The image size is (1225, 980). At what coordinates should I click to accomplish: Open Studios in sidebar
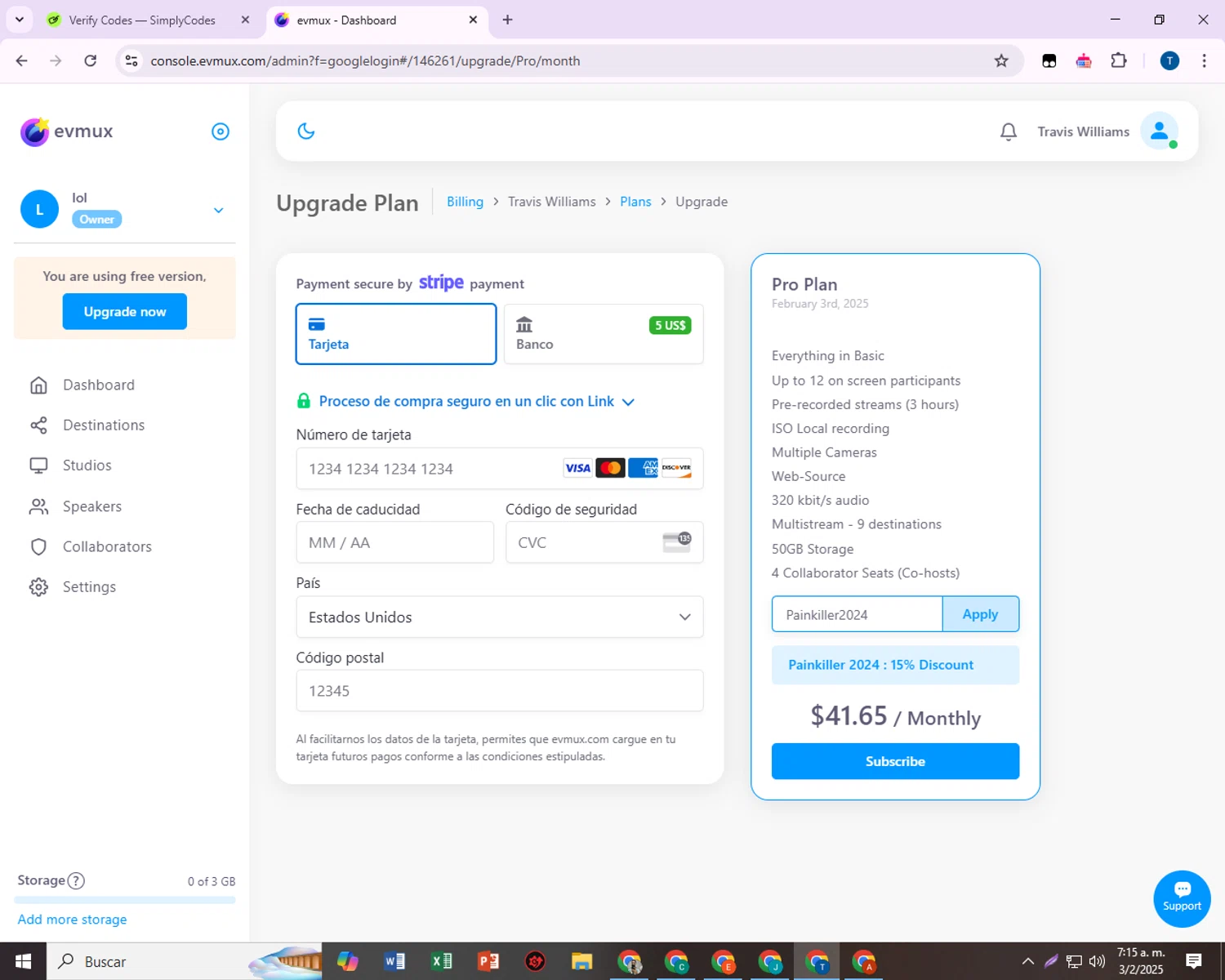[87, 465]
